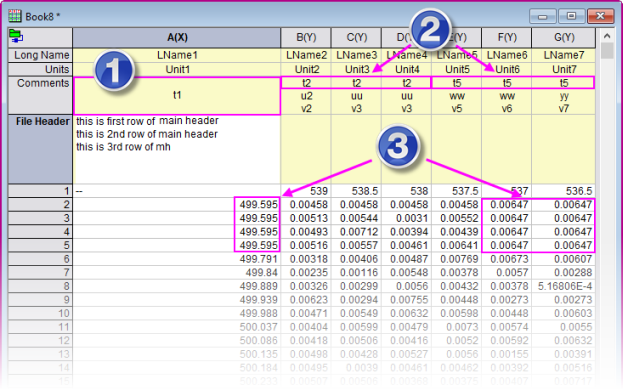This screenshot has height=390, width=623.
Task: Click cell 0.0031 in column D
Action: (406, 218)
